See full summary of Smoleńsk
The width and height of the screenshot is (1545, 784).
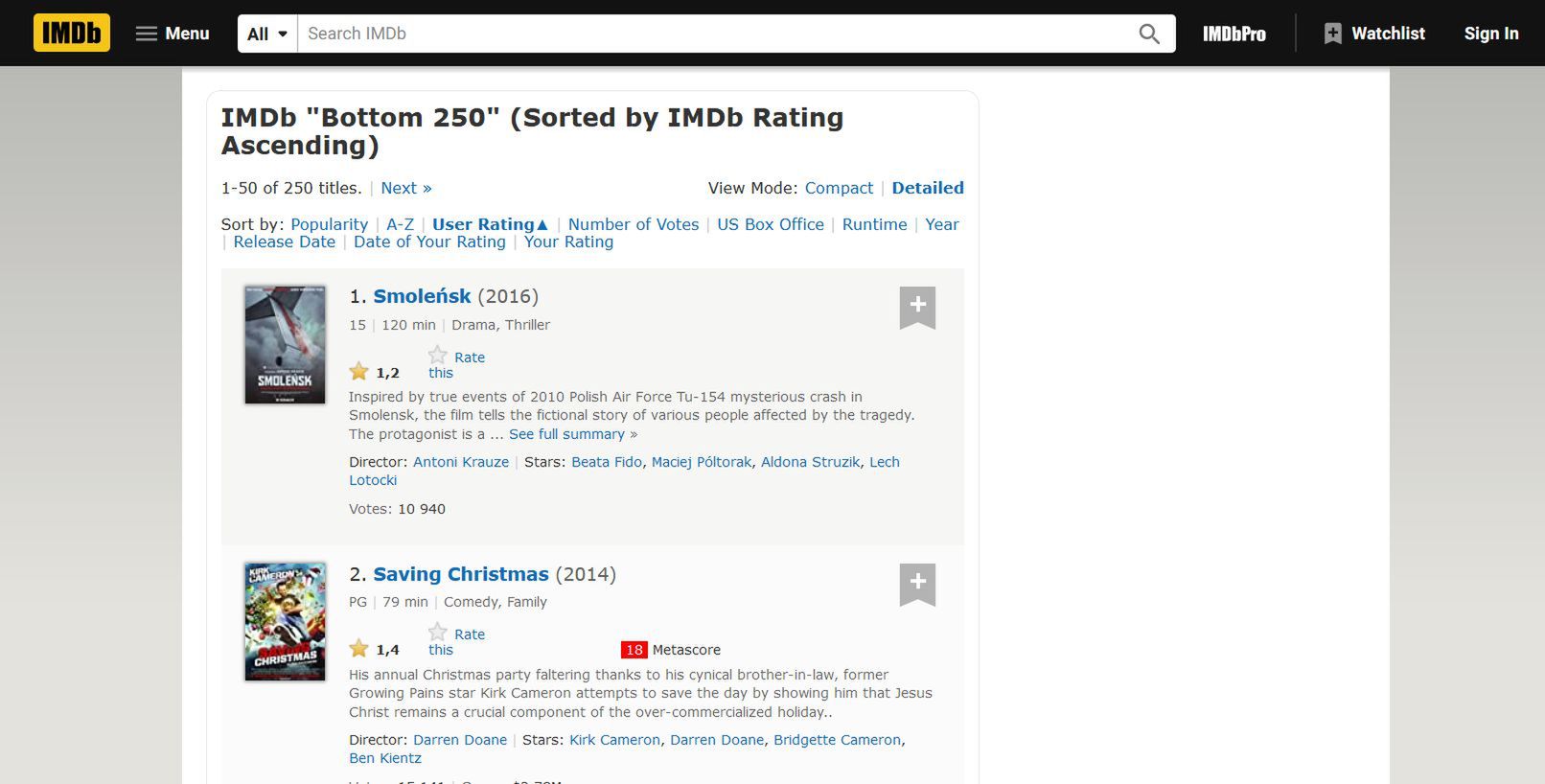(566, 434)
